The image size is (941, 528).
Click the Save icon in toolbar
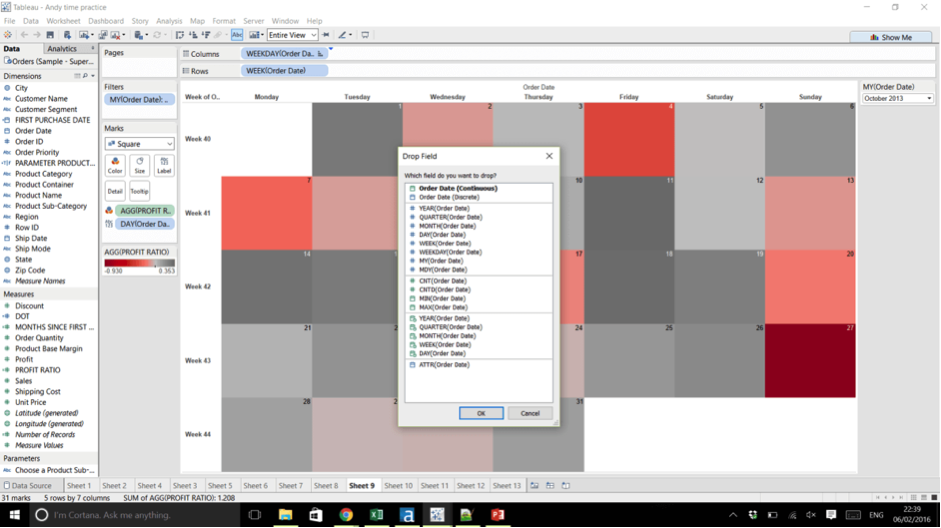pos(50,35)
